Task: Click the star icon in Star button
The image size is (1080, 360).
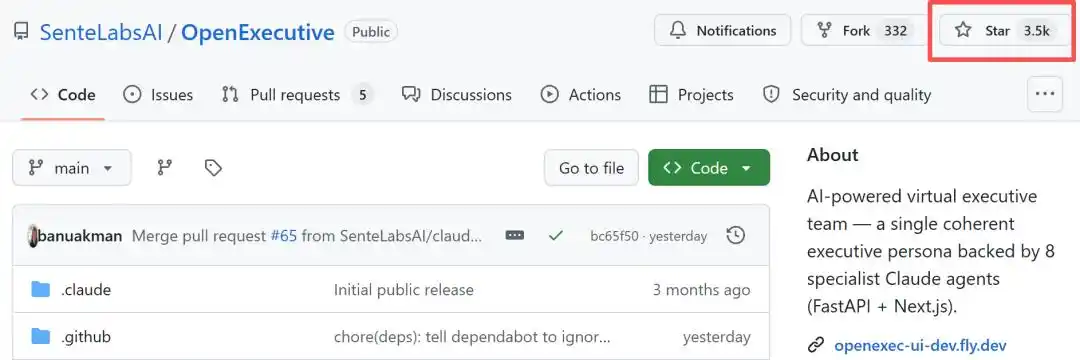Action: (963, 30)
